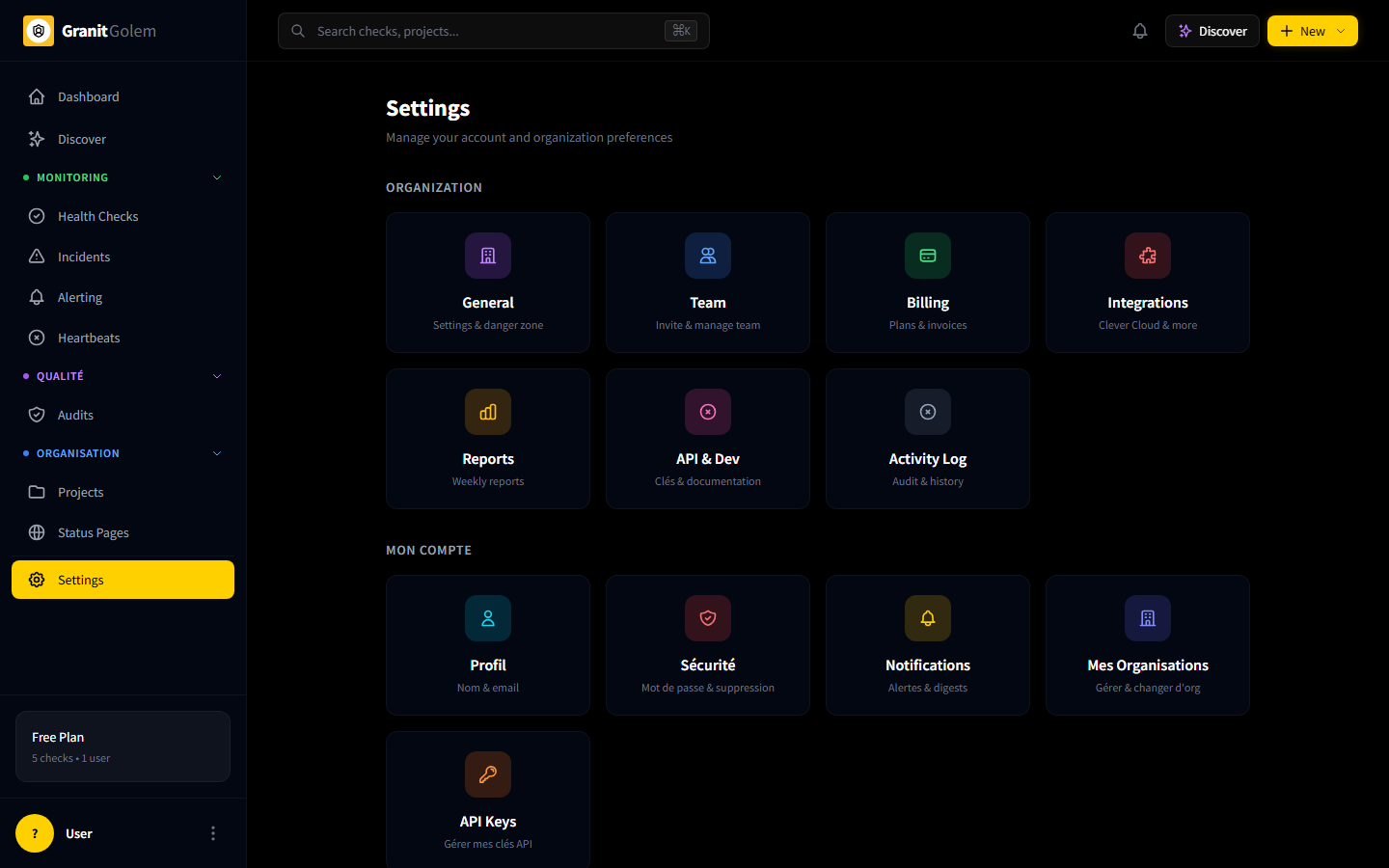Image resolution: width=1389 pixels, height=868 pixels.
Task: Click 'Gérer & changer d'org' text
Action: (1148, 688)
